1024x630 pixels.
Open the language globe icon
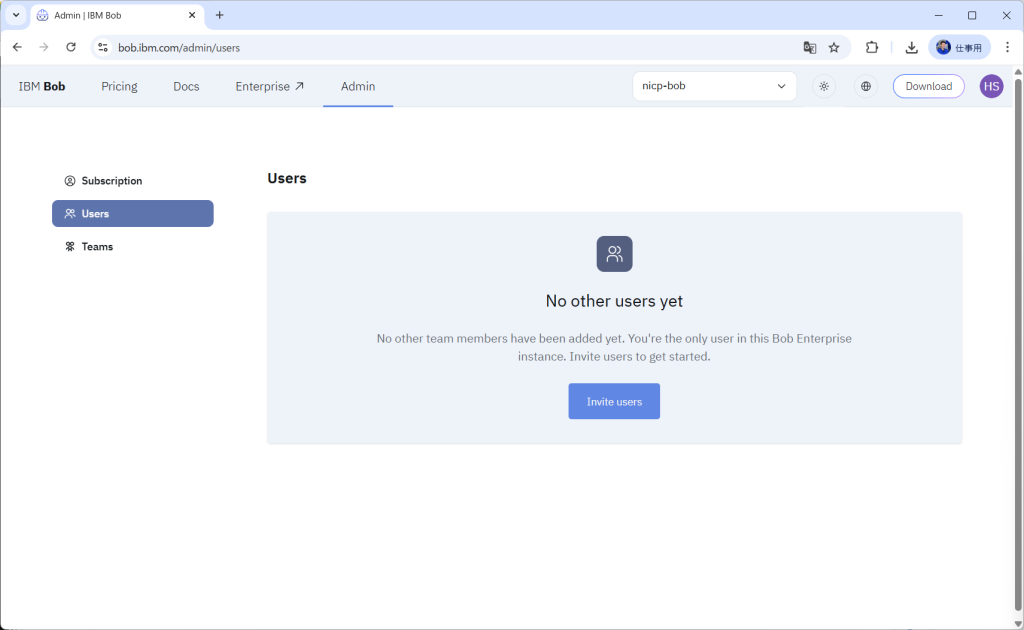point(866,86)
